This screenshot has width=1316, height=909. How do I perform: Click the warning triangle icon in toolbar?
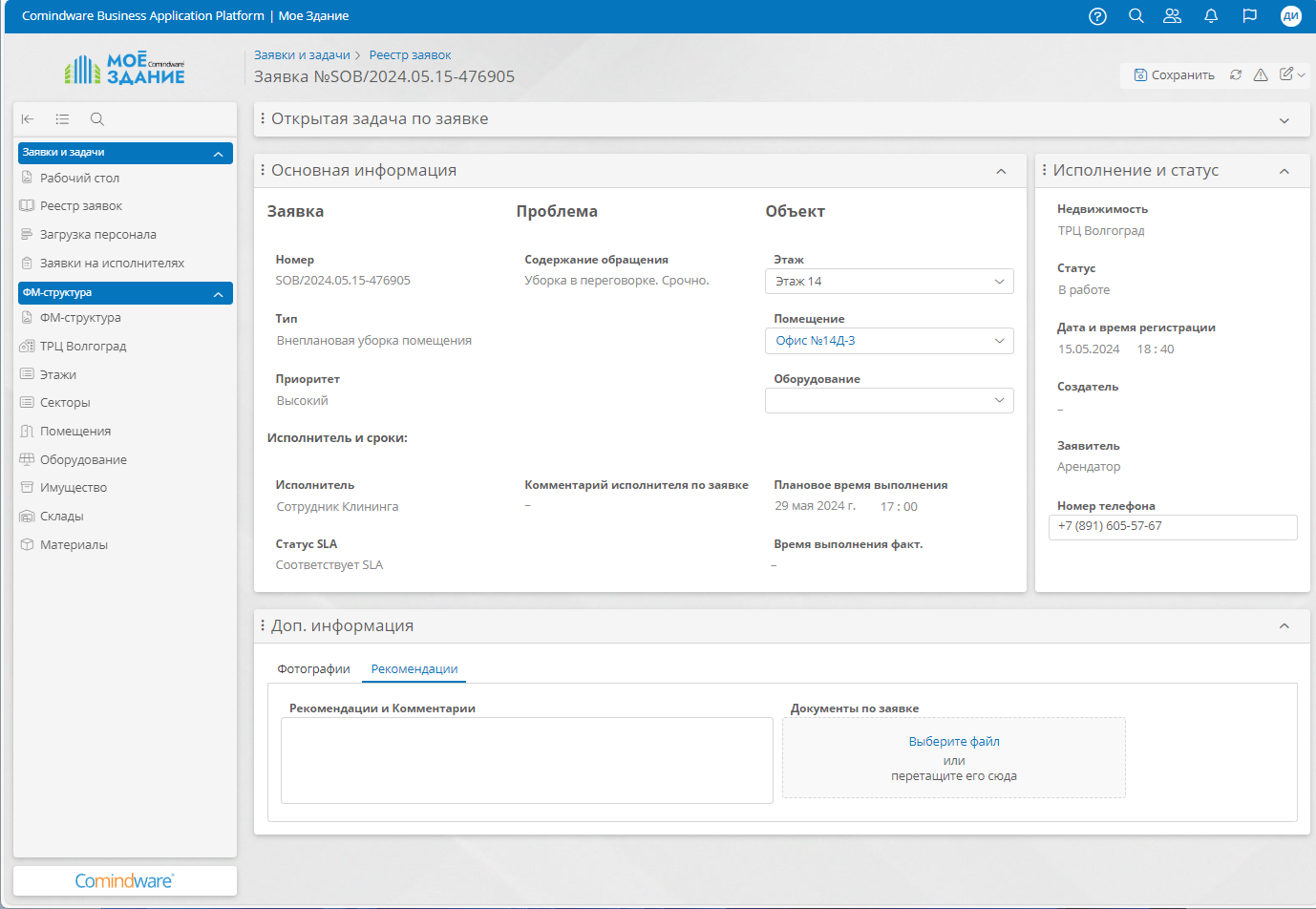coord(1261,74)
